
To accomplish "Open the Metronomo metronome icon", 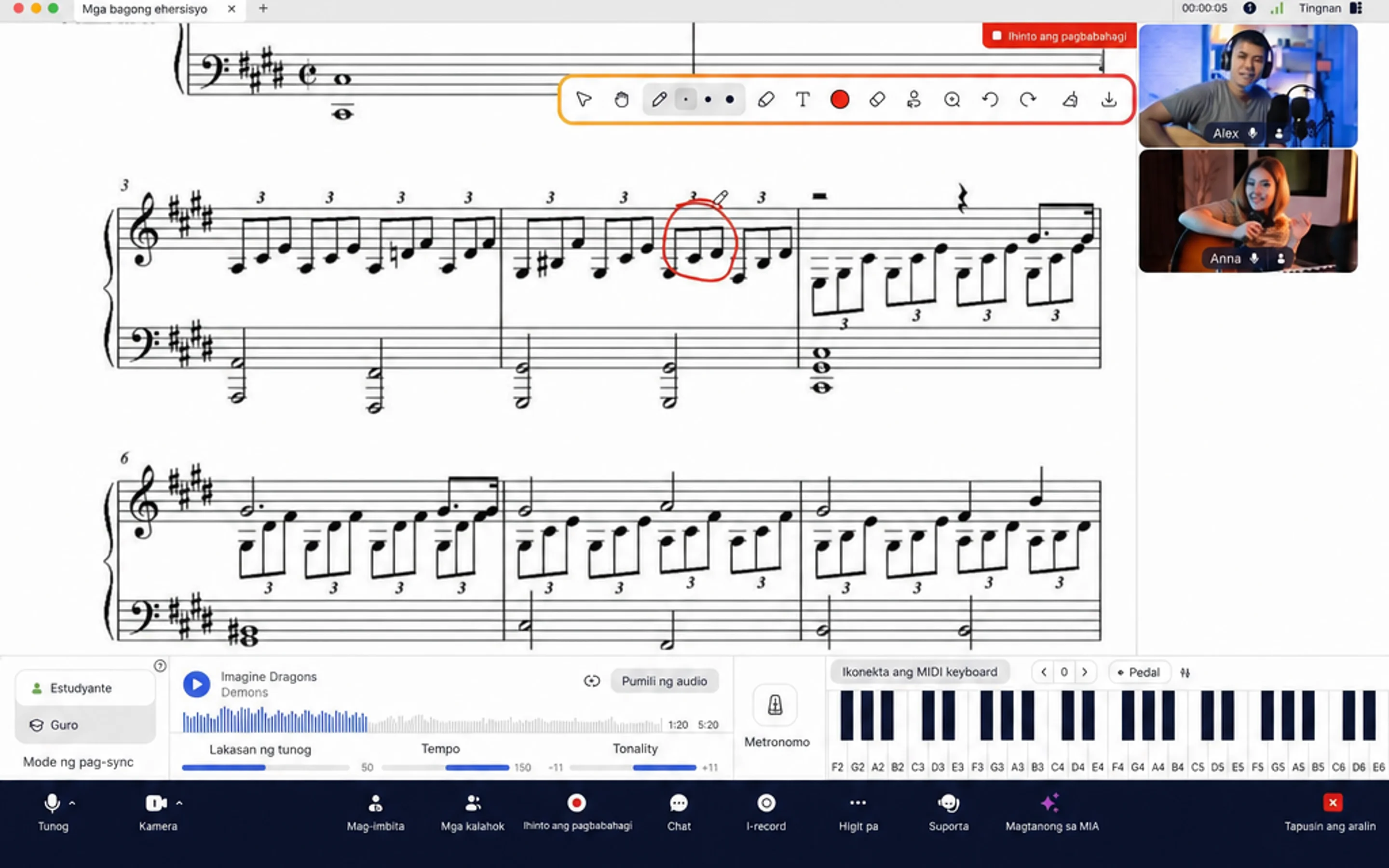I will pos(775,705).
